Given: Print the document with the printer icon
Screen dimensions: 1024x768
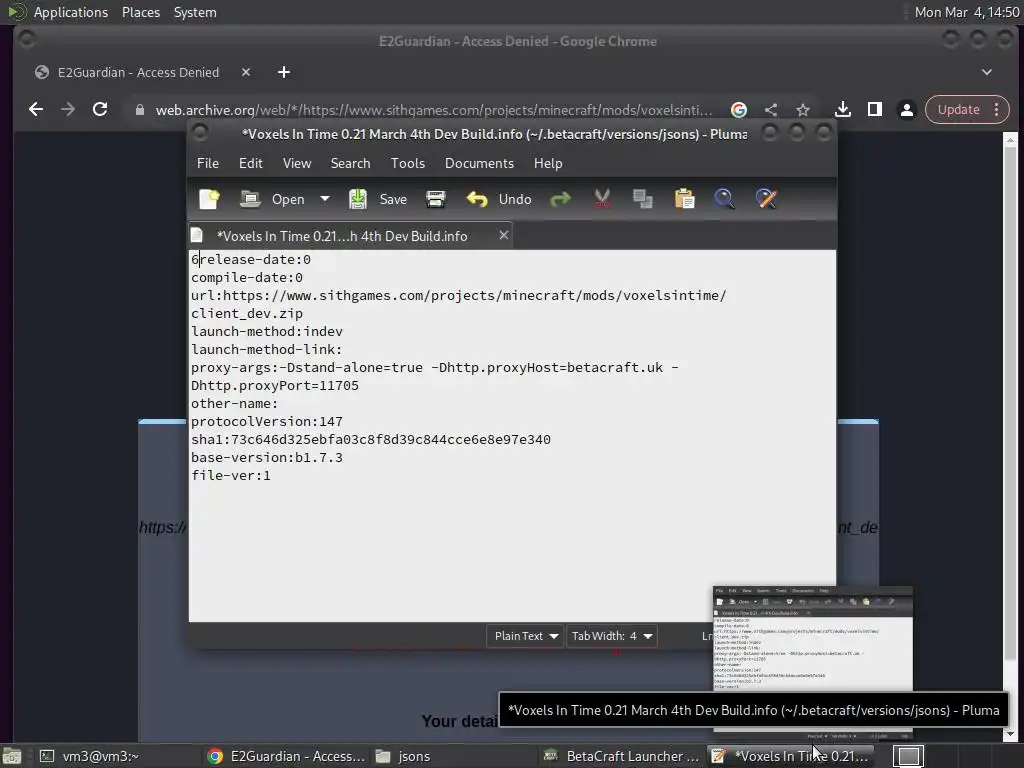Looking at the screenshot, I should 436,199.
